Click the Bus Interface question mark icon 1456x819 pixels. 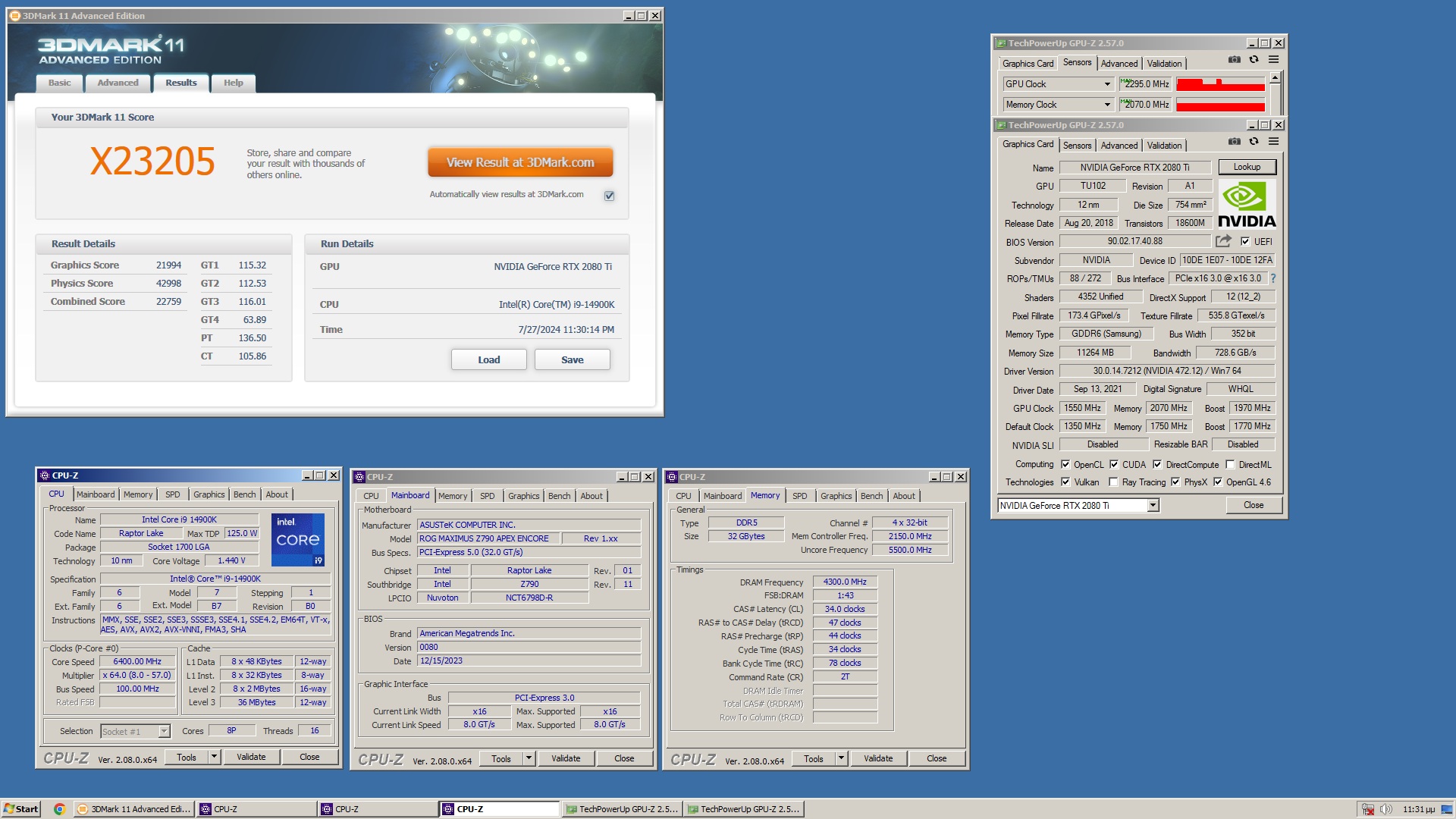tap(1273, 278)
